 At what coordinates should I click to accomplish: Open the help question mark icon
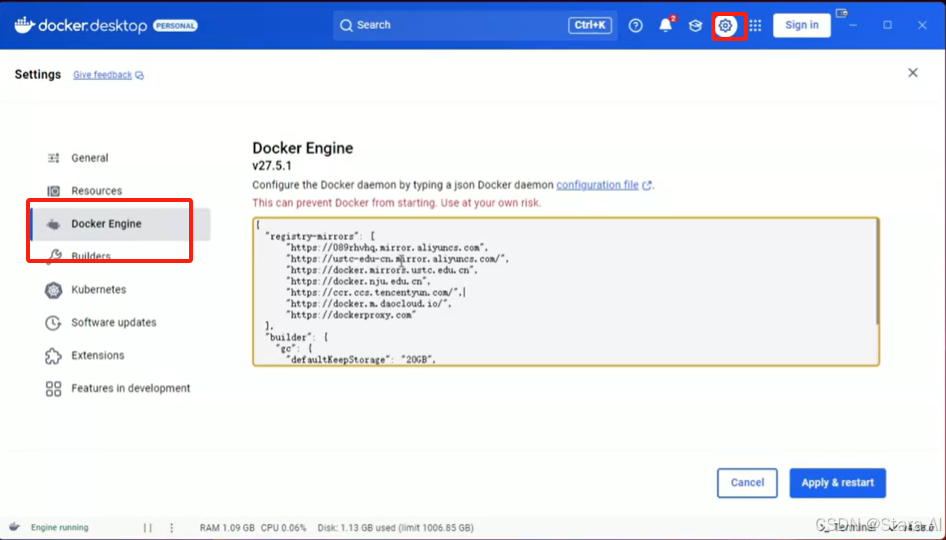[635, 25]
